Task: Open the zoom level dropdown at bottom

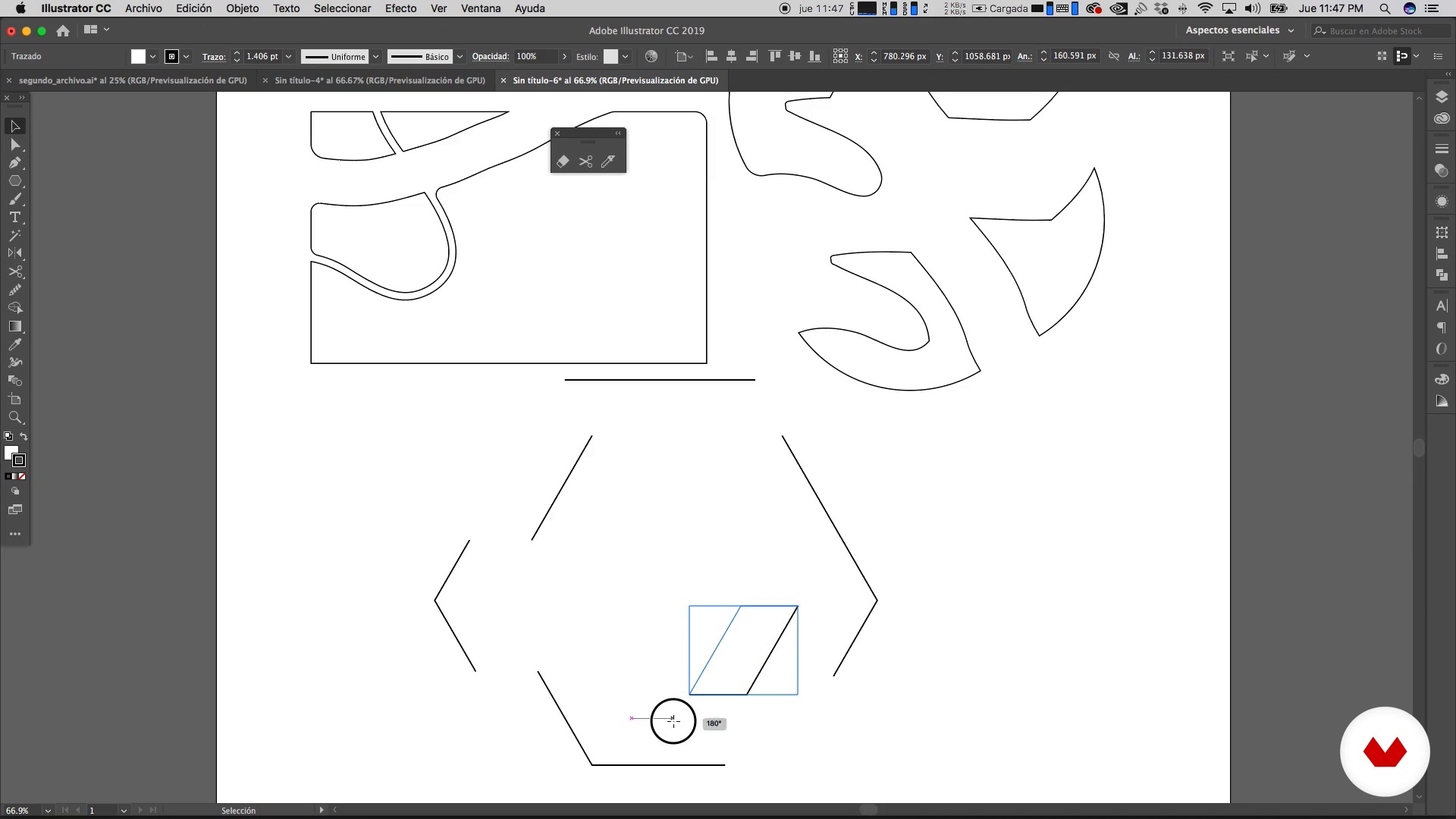Action: (x=48, y=811)
